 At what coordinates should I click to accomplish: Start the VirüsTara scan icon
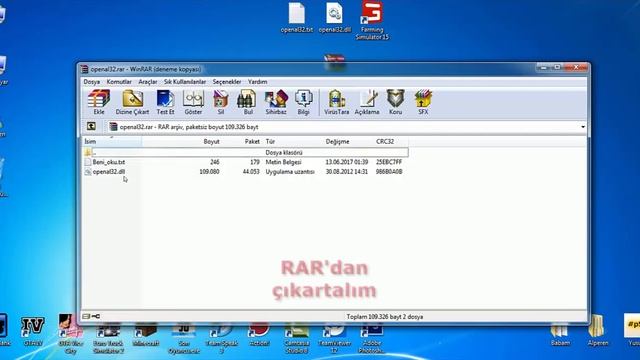click(x=336, y=102)
